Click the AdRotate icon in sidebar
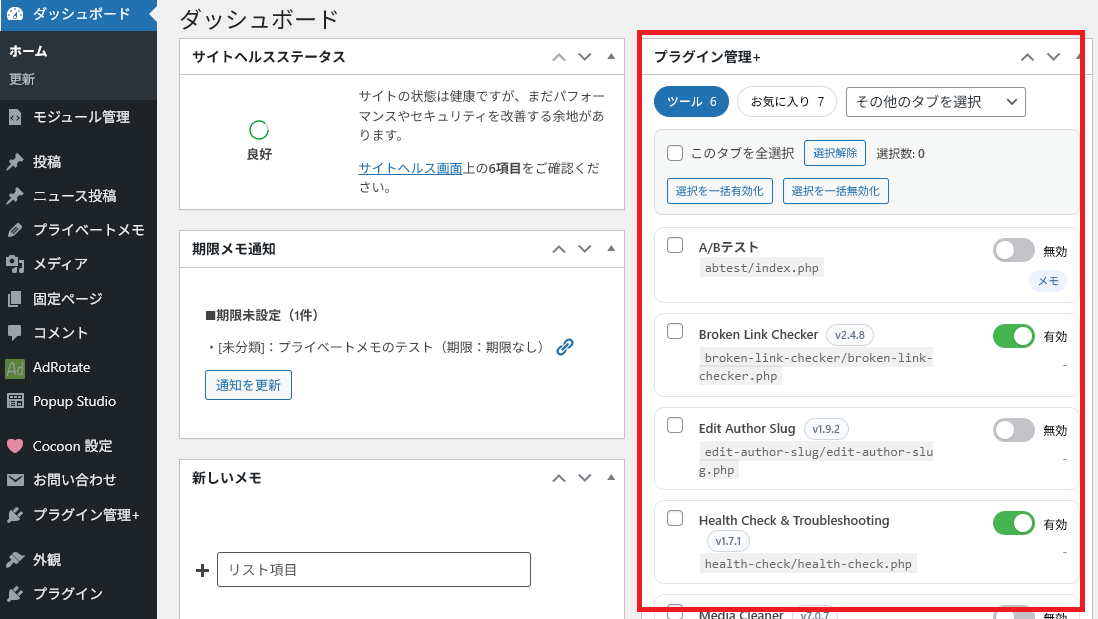Screen dimensions: 1098x619 click(15, 367)
